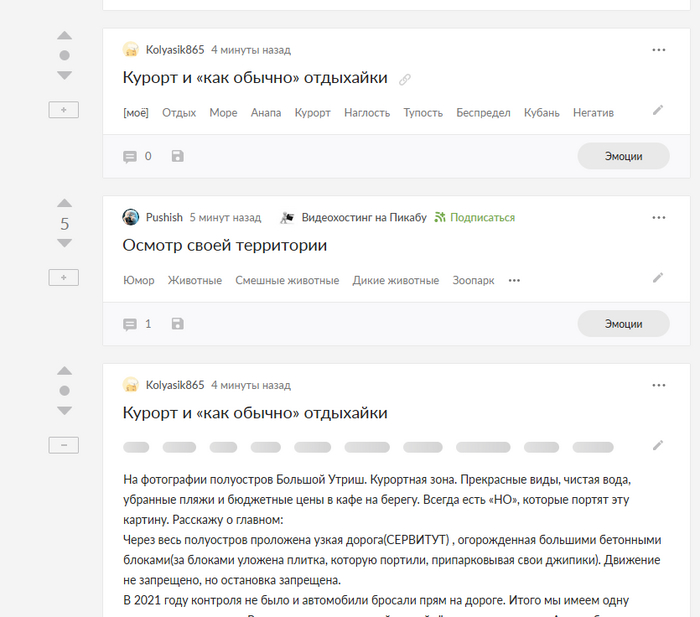Select the 'Анапа' tag

click(266, 113)
